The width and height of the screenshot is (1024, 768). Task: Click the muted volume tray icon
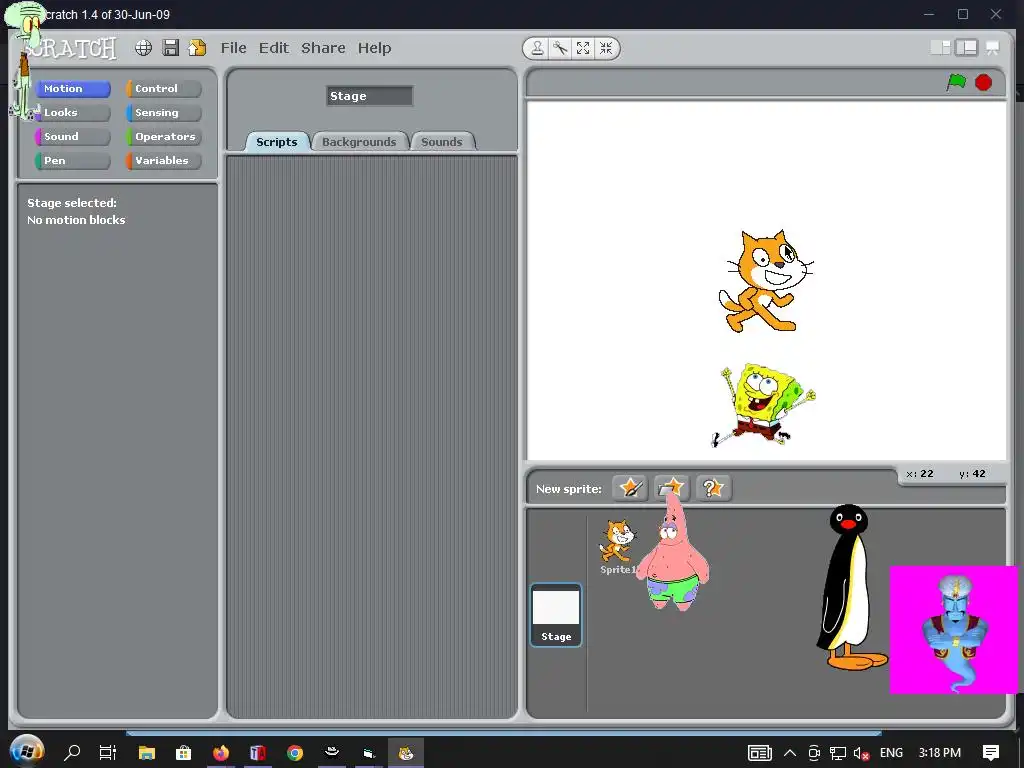pos(861,753)
